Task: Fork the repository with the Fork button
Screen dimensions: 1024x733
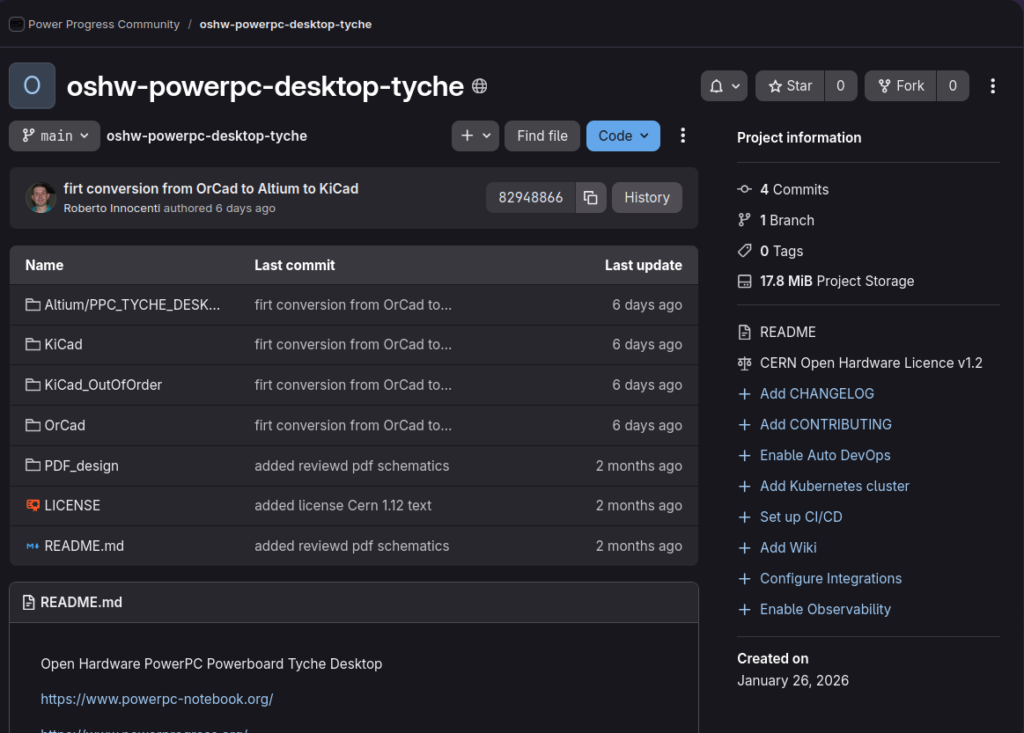Action: tap(901, 86)
